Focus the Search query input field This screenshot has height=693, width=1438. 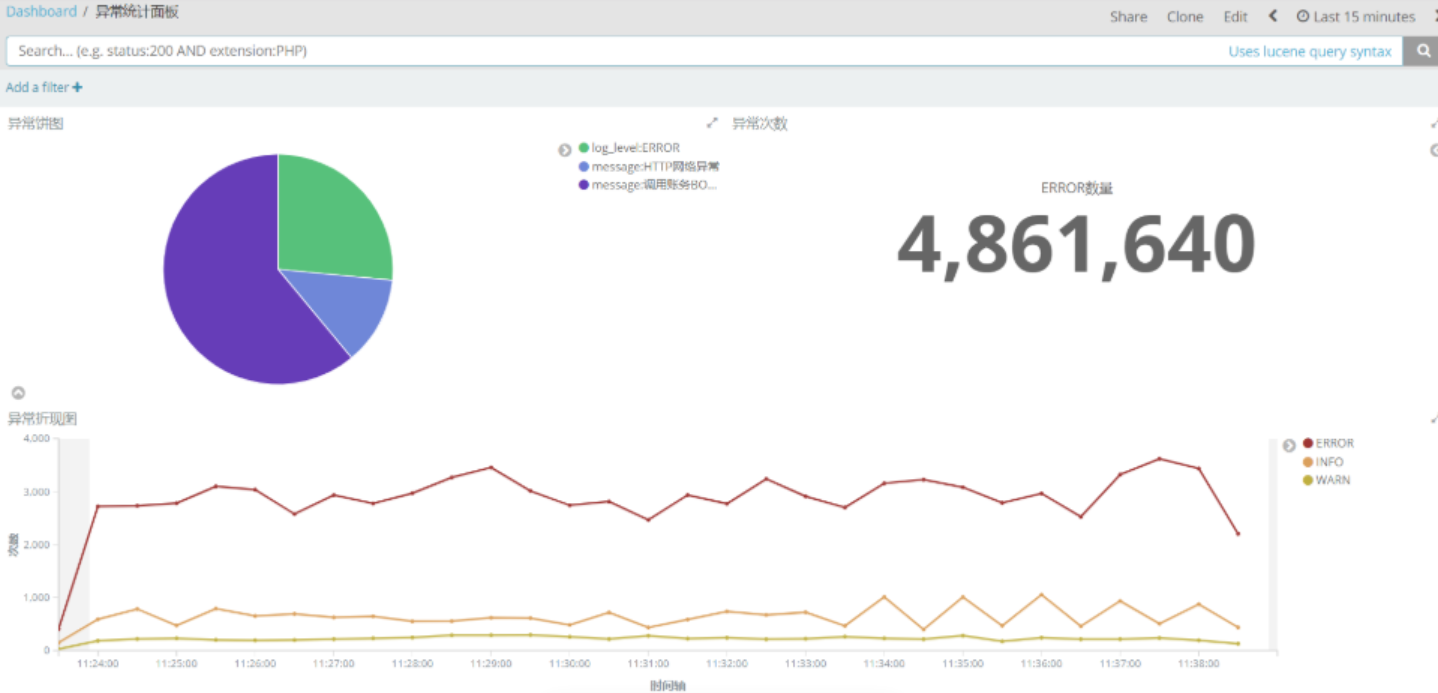tap(600, 51)
